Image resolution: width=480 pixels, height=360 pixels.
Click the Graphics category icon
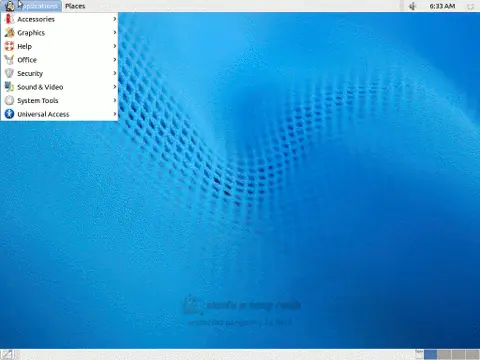pyautogui.click(x=9, y=33)
